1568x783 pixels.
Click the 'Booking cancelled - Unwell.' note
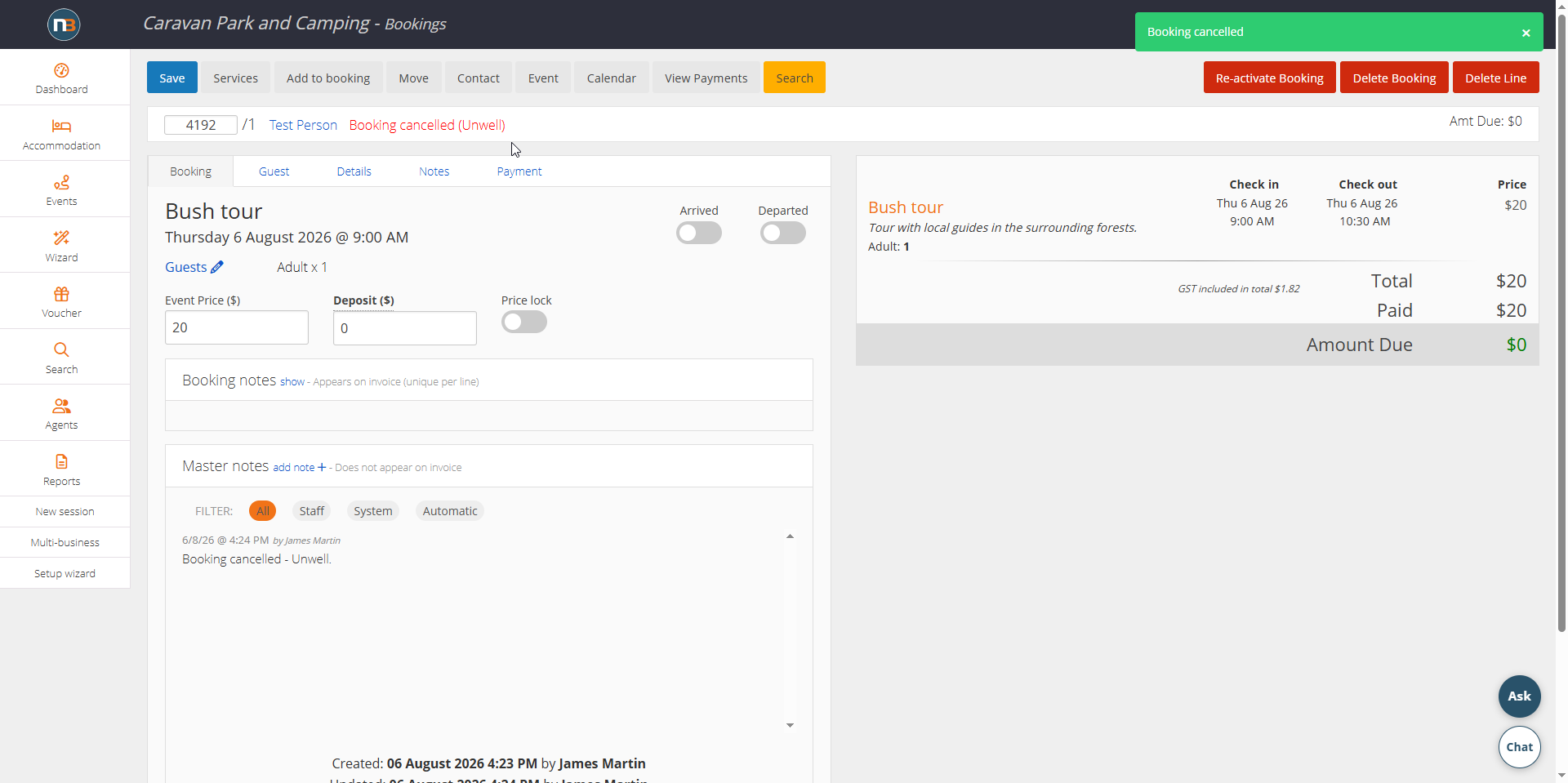click(x=256, y=559)
